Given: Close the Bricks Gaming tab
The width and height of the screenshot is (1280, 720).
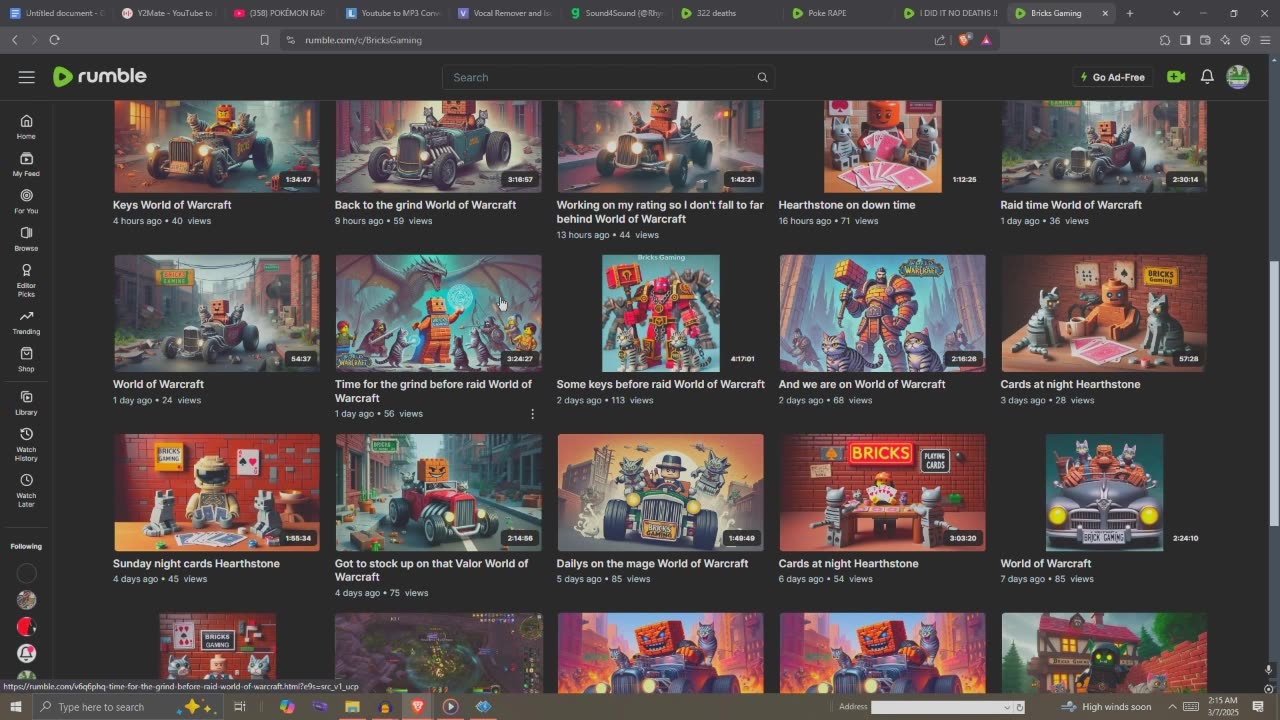Looking at the screenshot, I should click(x=1105, y=13).
